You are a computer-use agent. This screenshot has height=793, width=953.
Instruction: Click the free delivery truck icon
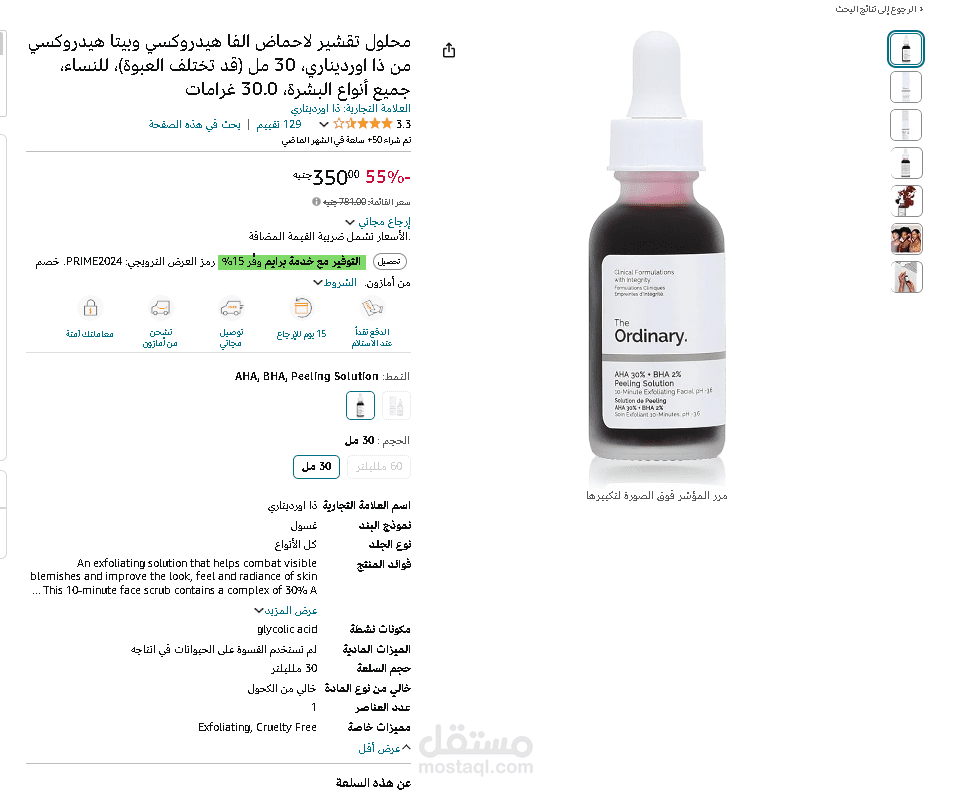tap(231, 308)
